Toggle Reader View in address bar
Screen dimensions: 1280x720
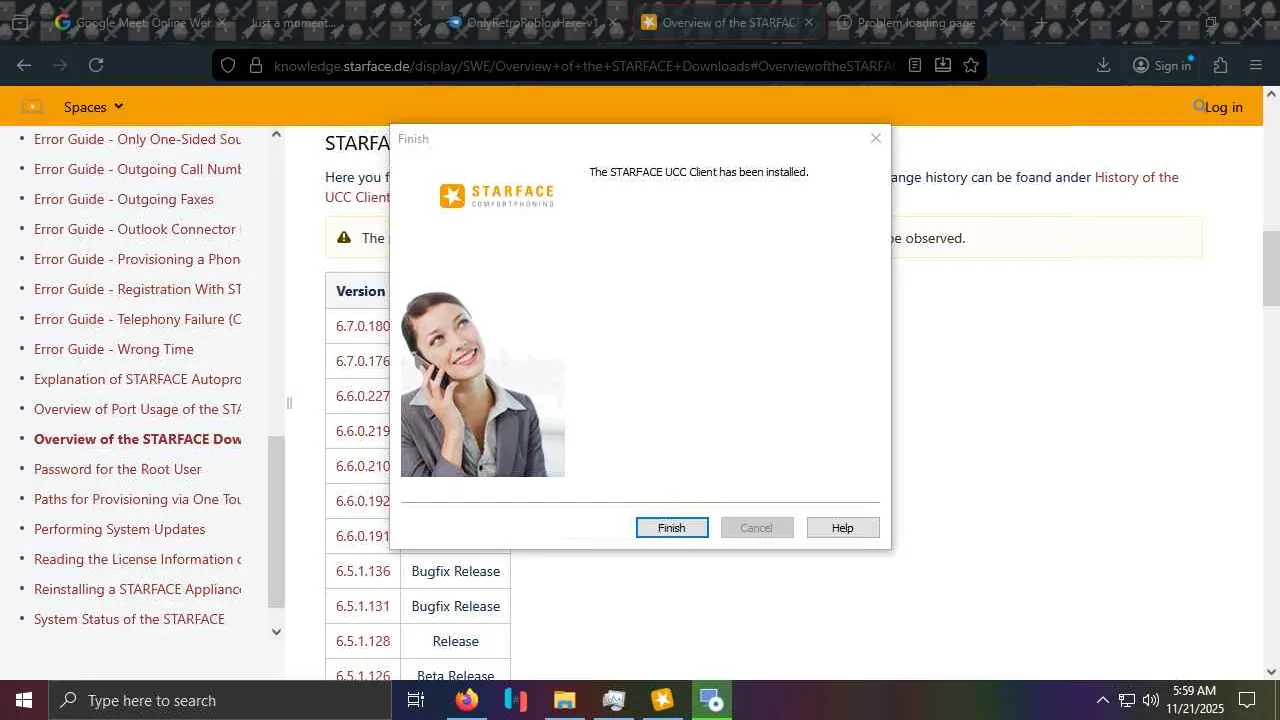915,65
